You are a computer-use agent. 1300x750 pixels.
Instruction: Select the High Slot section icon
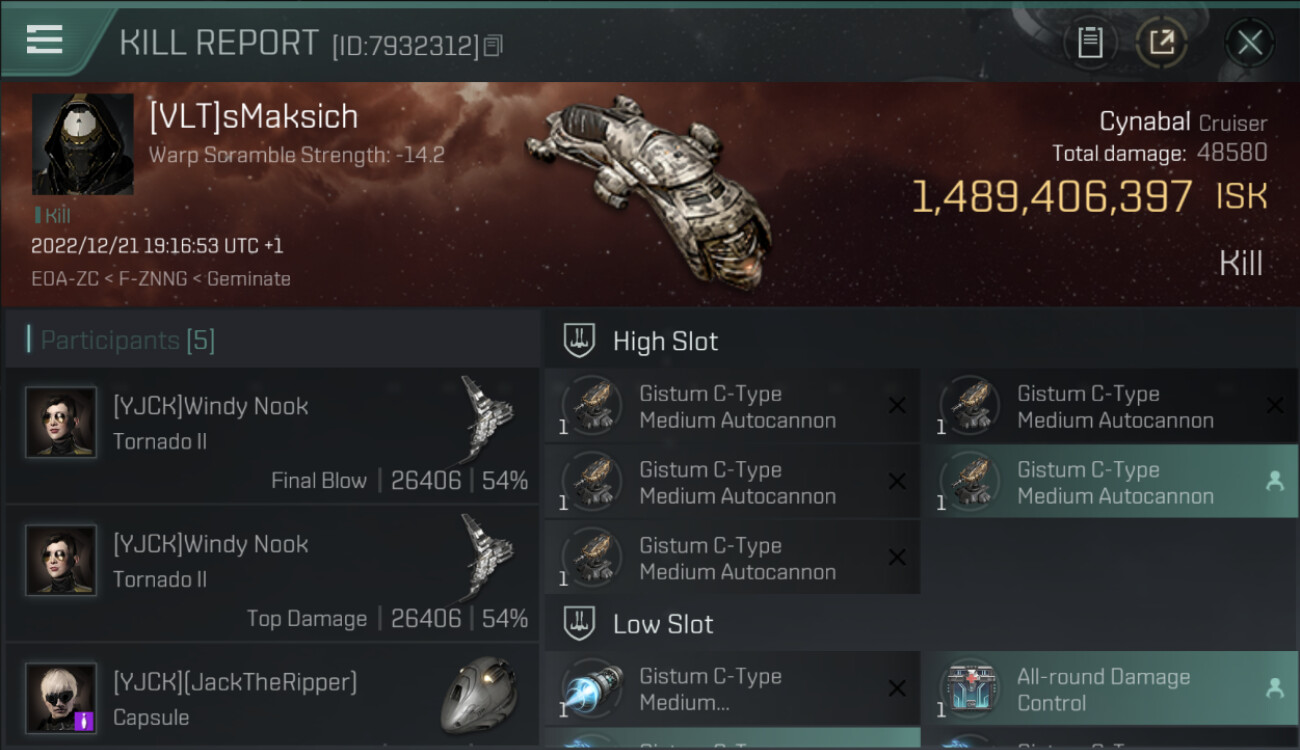[579, 341]
